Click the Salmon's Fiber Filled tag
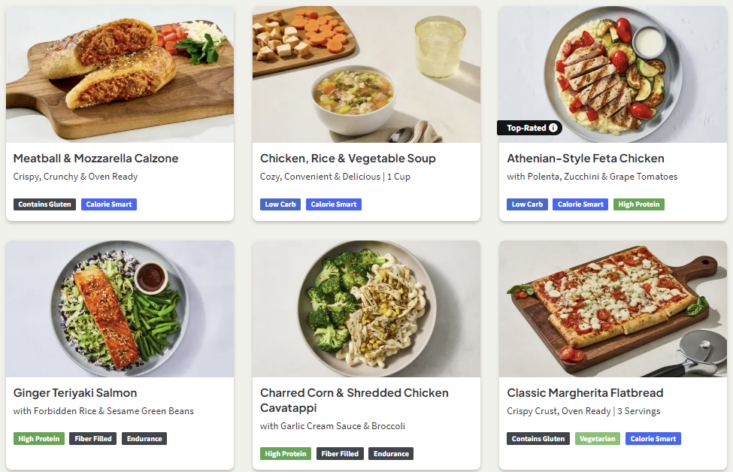The image size is (733, 472). pos(93,439)
